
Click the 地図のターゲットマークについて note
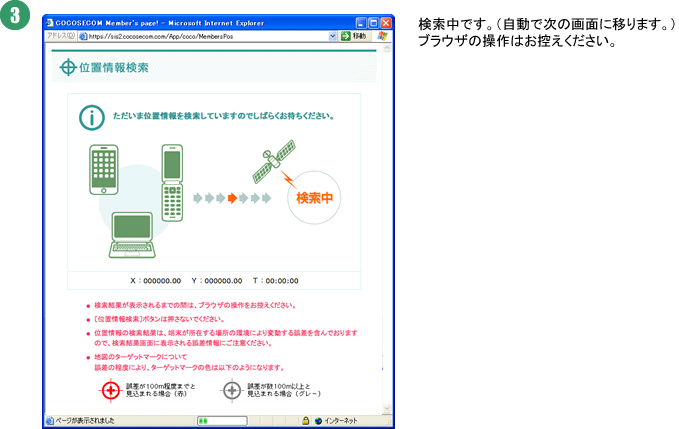tap(141, 357)
